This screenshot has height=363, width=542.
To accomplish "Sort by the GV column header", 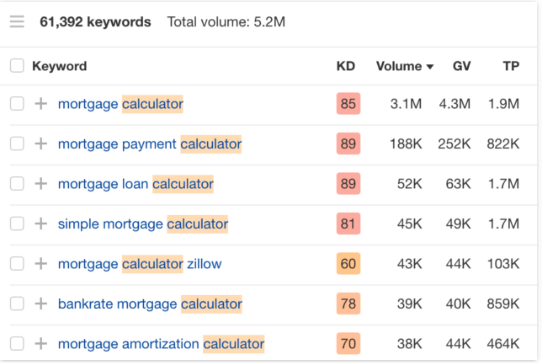I will click(x=462, y=66).
